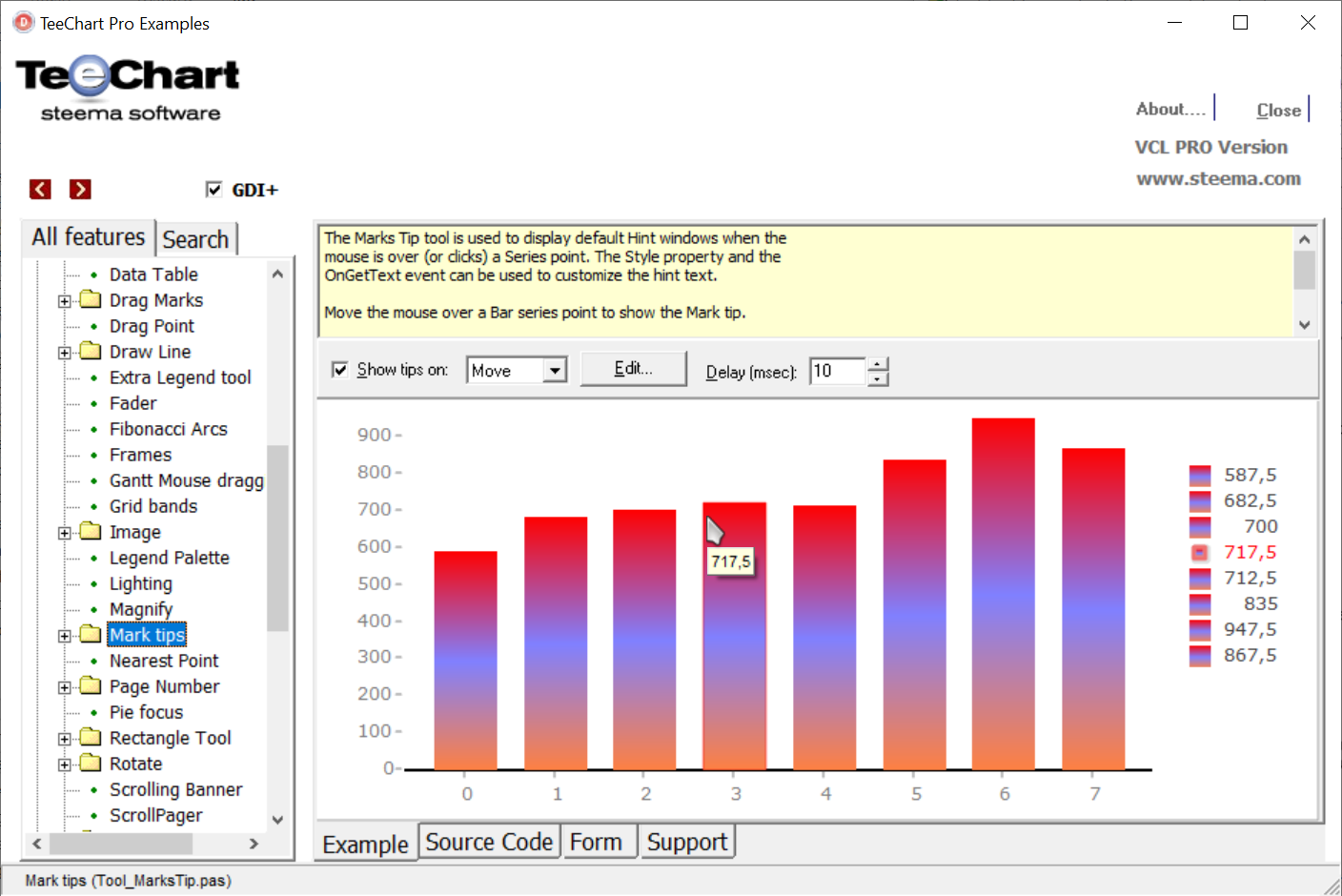Select Pie focus tree item

coord(146,712)
